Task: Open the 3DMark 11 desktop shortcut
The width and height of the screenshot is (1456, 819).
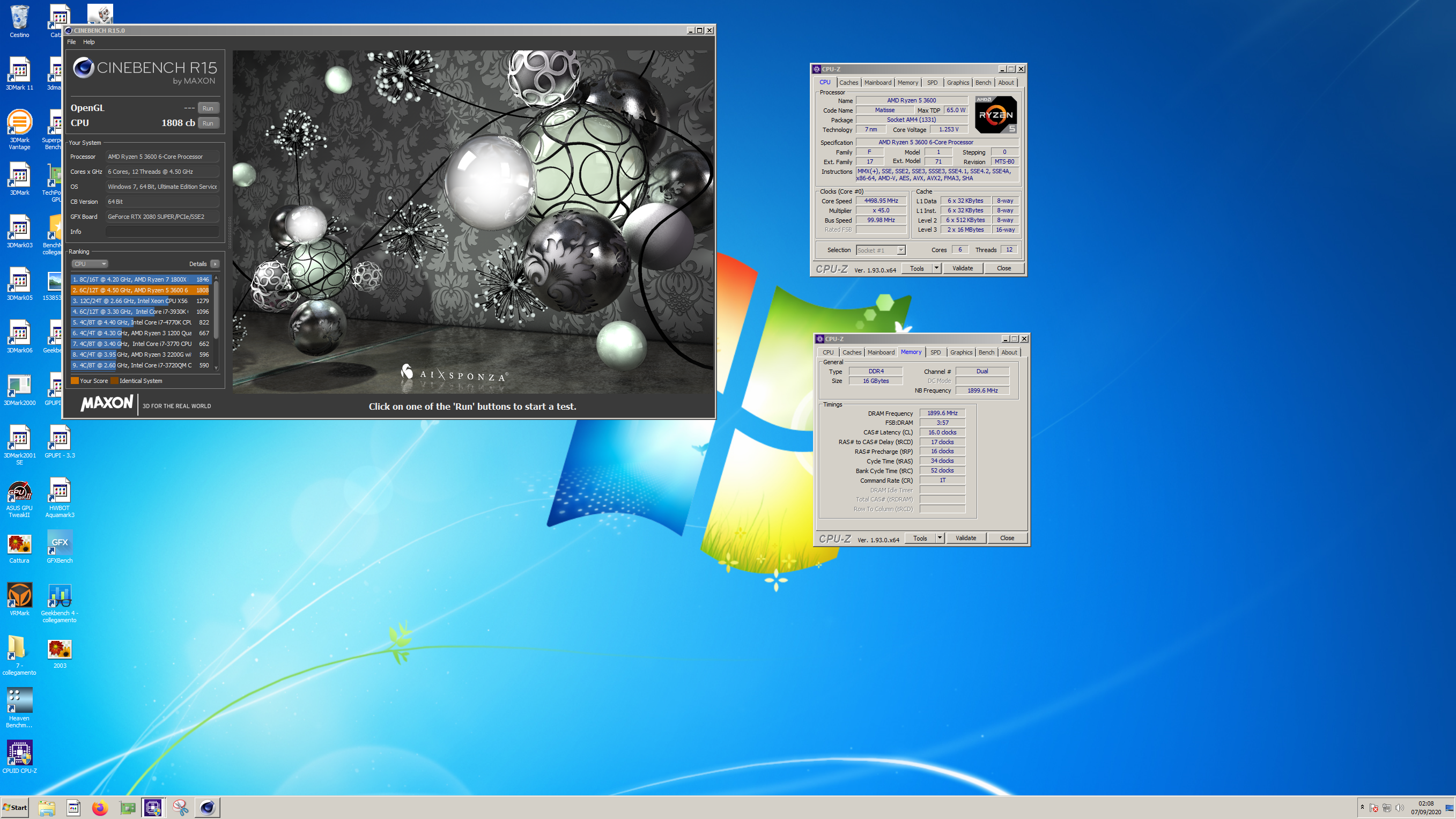Action: [19, 73]
